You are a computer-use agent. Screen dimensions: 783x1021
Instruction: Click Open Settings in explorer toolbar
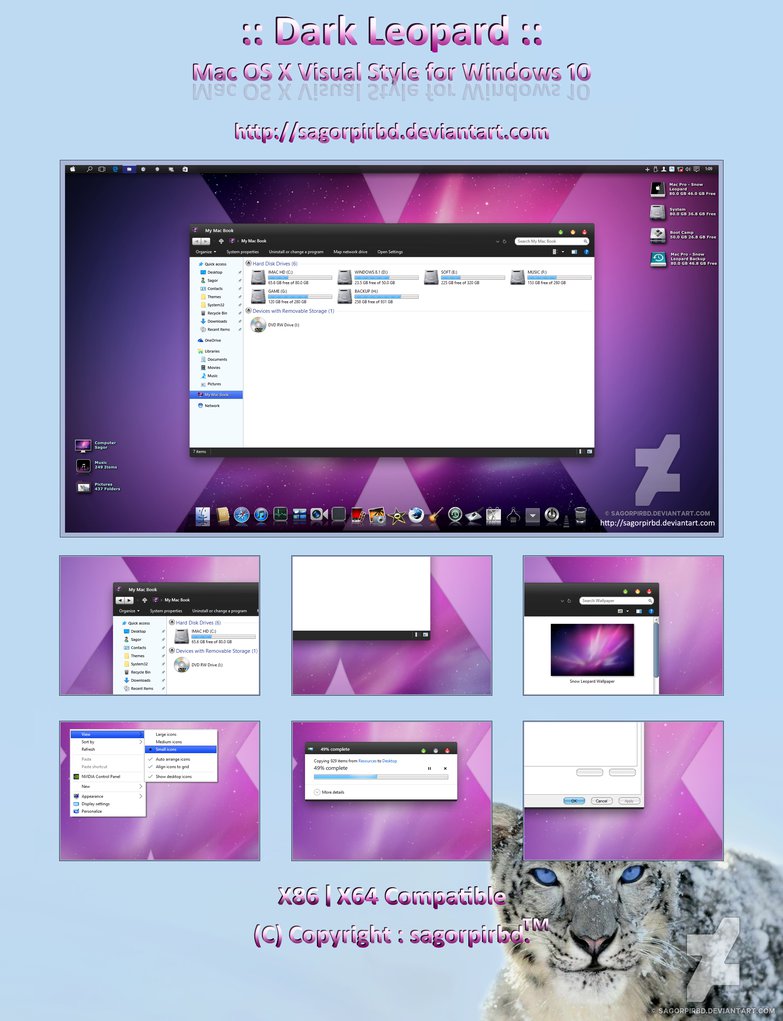click(390, 251)
